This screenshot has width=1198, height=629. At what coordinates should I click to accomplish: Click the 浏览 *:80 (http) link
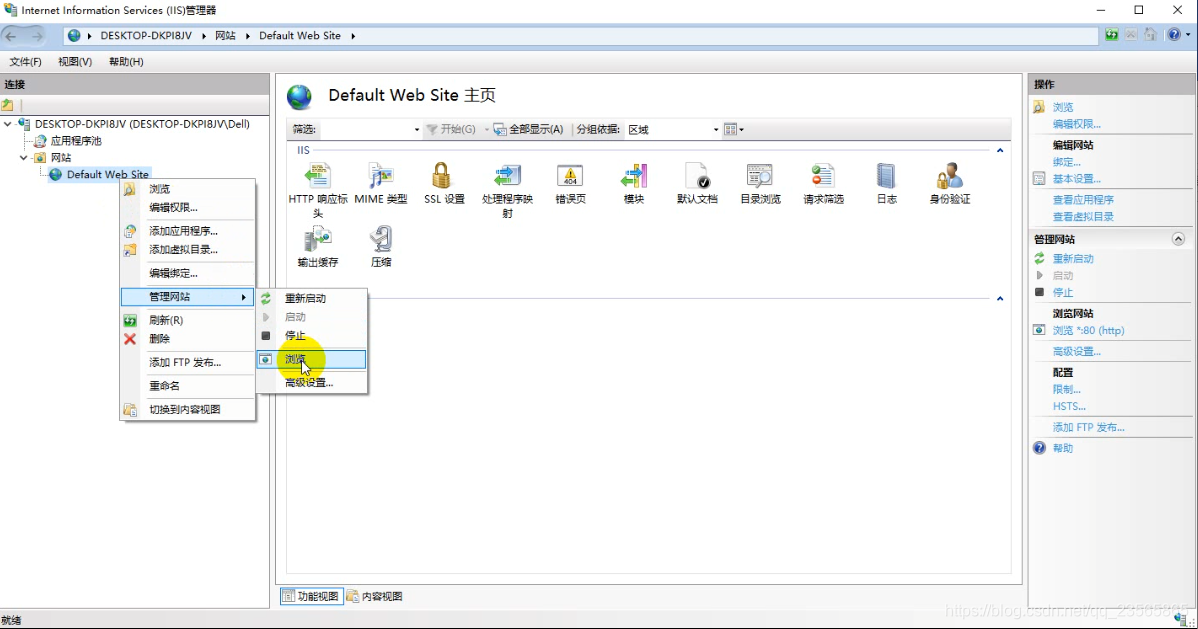1088,330
